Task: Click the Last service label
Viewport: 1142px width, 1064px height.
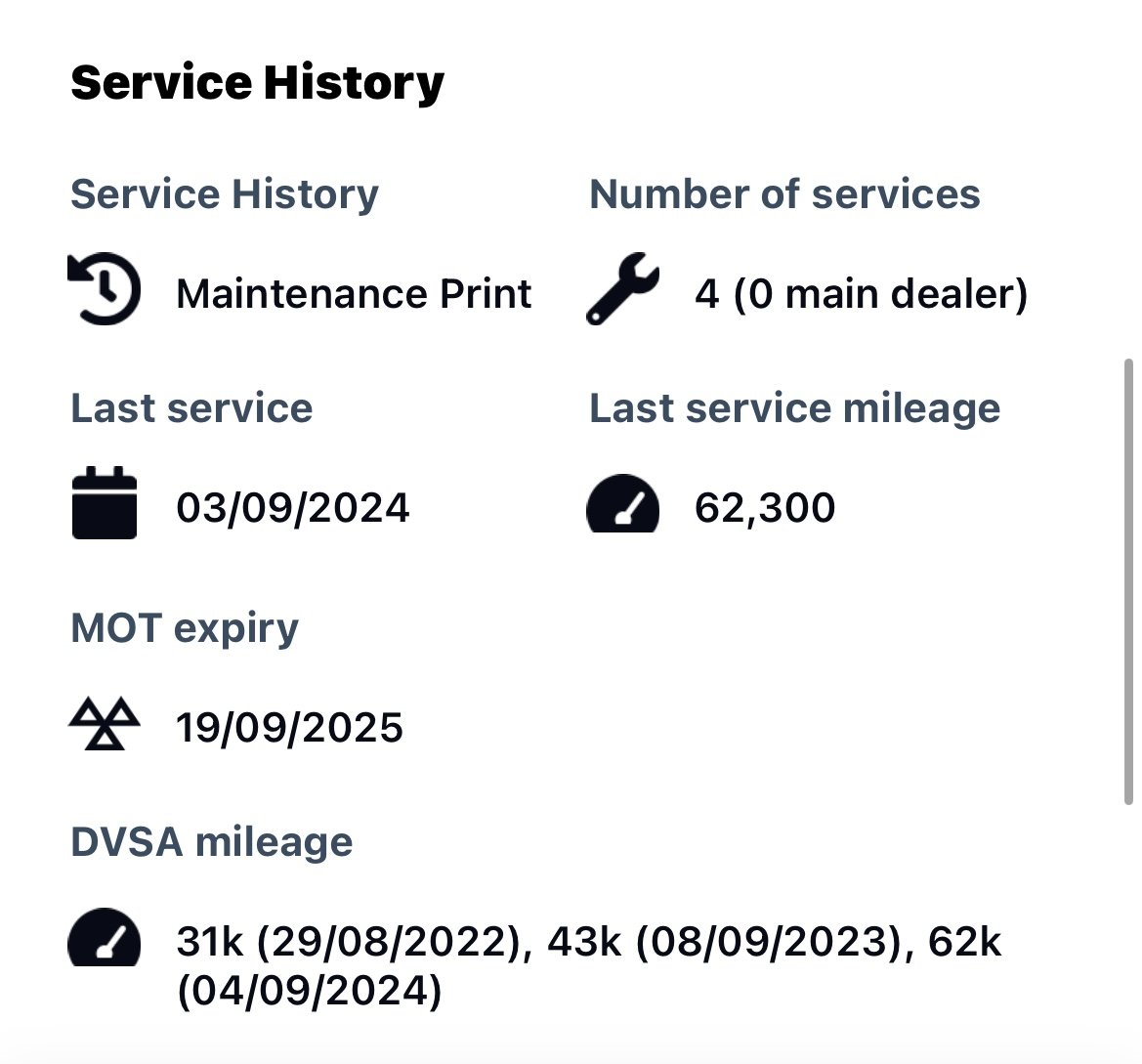Action: pyautogui.click(x=191, y=407)
